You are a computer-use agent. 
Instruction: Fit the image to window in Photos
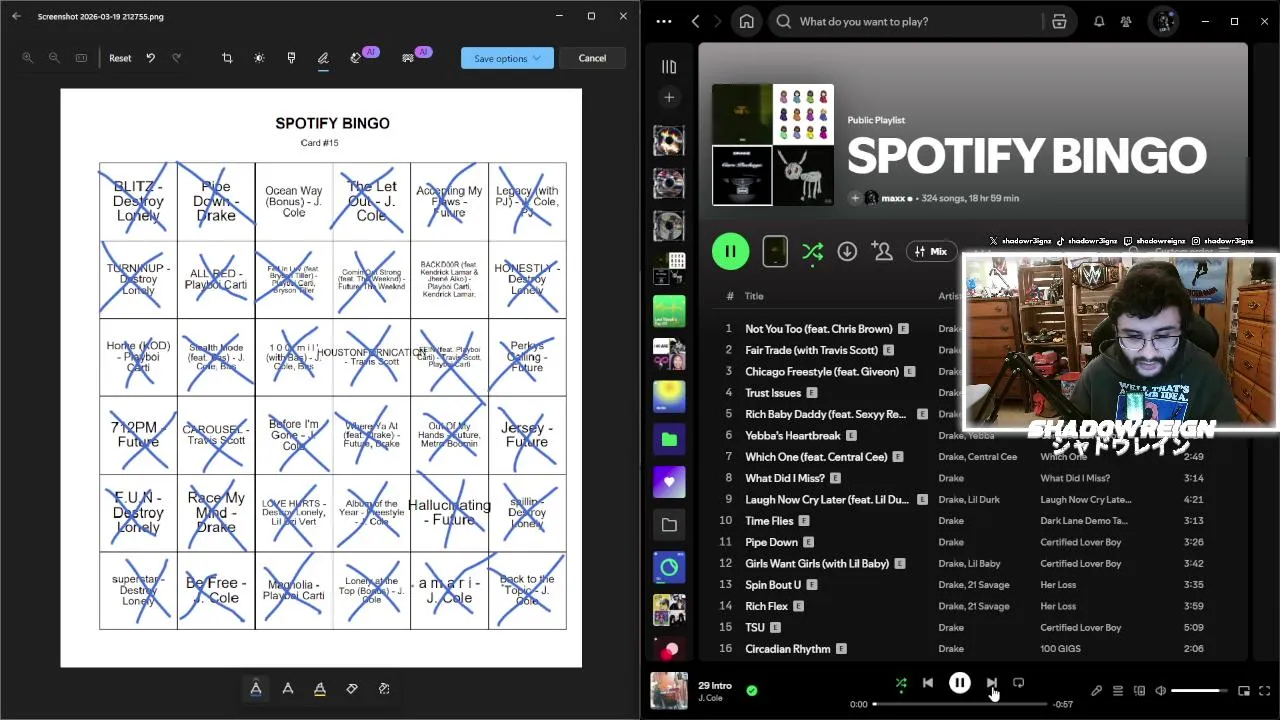(81, 58)
